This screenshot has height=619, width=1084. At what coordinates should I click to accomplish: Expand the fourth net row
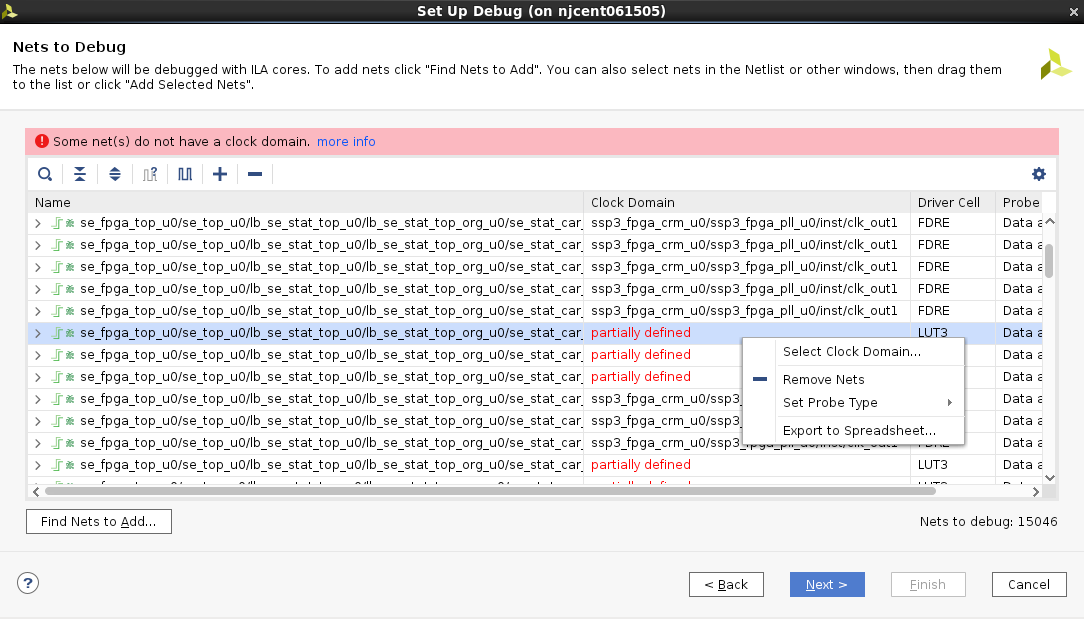[38, 289]
